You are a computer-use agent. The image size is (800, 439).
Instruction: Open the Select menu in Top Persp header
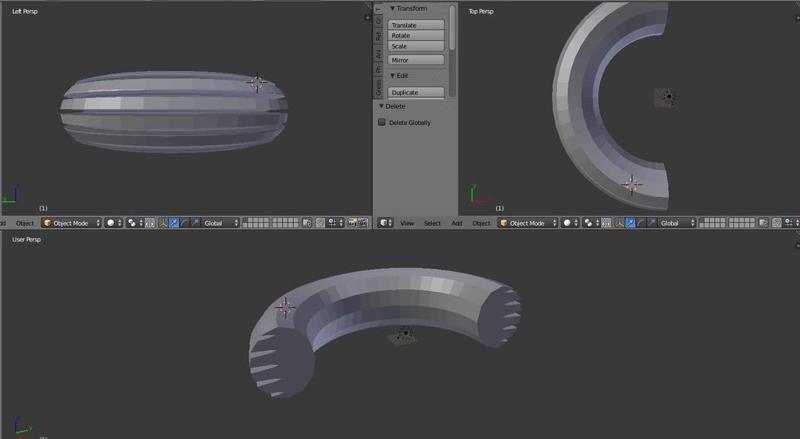(x=432, y=223)
